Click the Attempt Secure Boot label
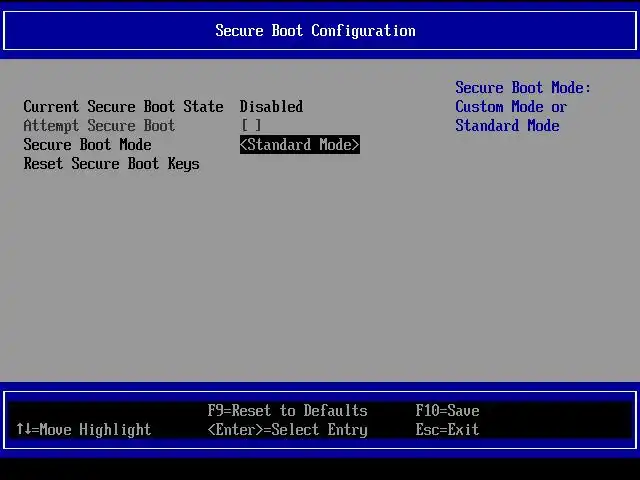 click(x=99, y=125)
